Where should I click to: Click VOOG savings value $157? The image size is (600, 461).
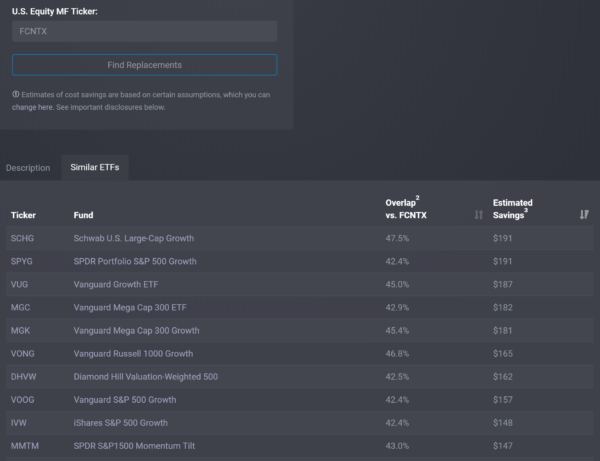pos(503,400)
